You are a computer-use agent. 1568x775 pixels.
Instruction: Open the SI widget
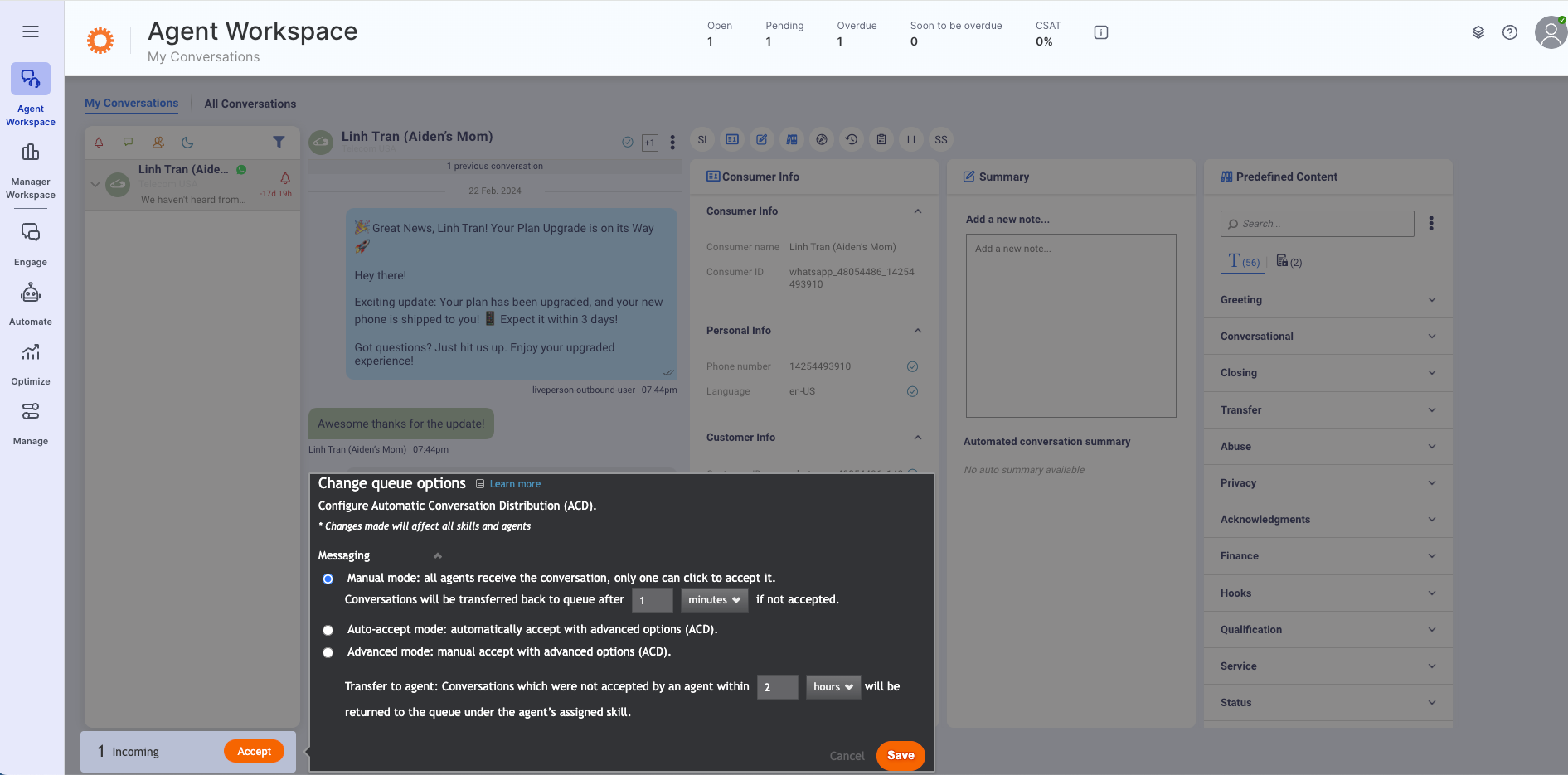[x=702, y=139]
